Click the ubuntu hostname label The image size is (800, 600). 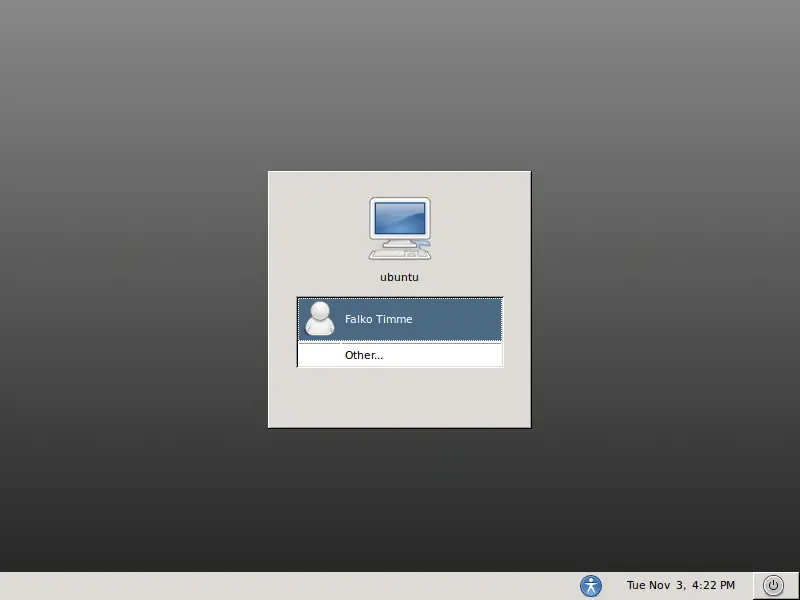click(399, 278)
